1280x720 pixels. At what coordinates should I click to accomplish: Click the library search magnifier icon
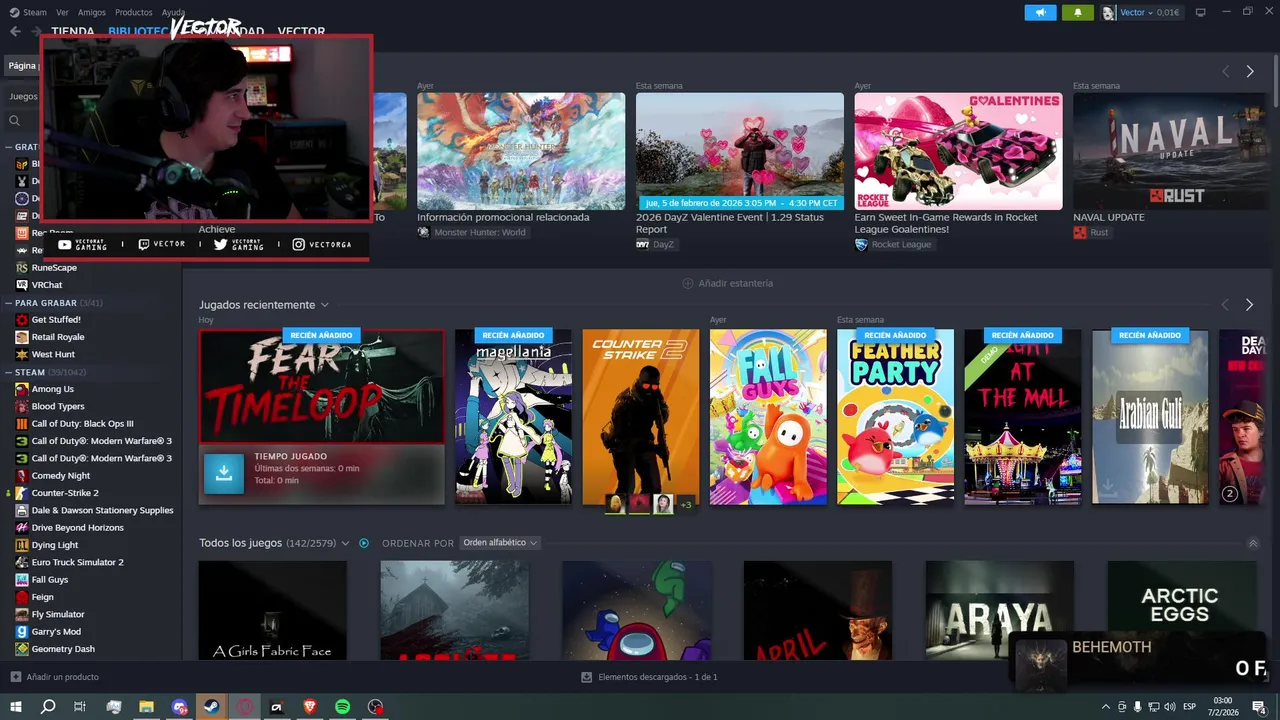[x=15, y=121]
